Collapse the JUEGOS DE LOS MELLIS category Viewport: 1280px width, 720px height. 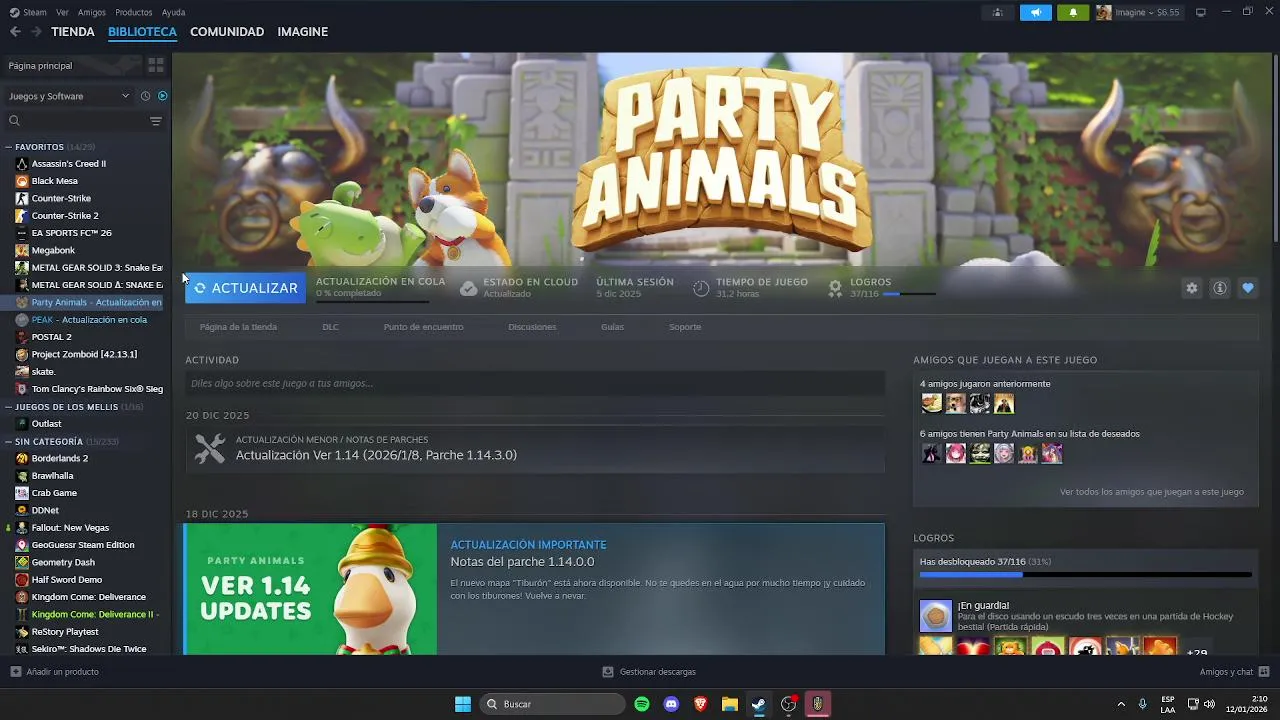(9, 407)
